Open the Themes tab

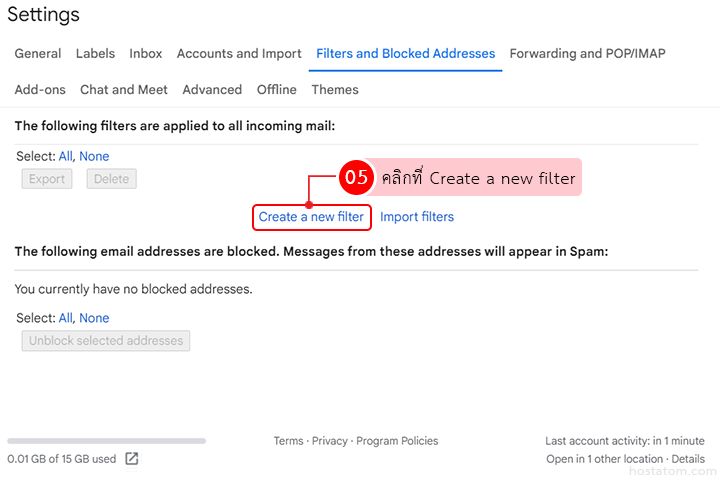[x=335, y=90]
